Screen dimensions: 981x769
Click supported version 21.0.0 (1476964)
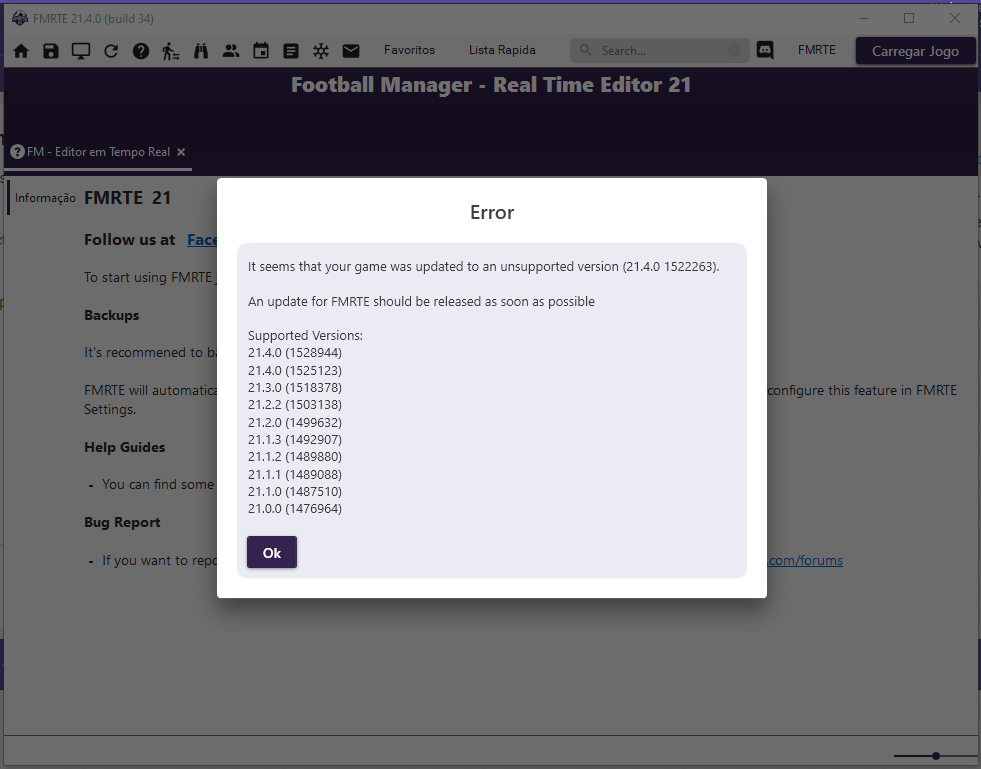pyautogui.click(x=295, y=509)
